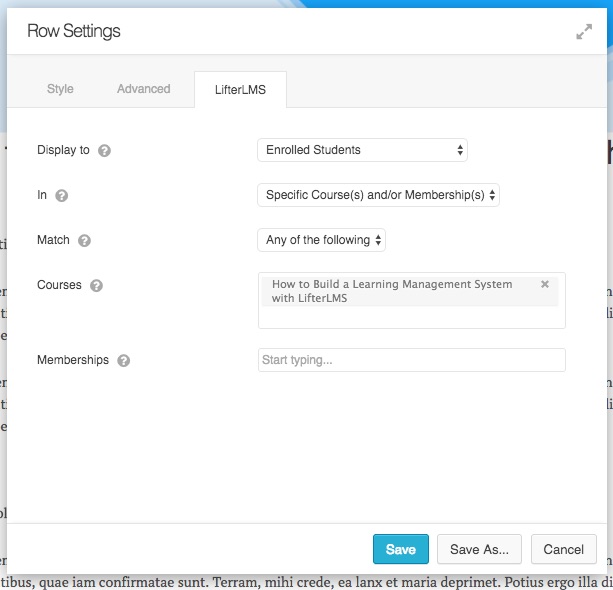The height and width of the screenshot is (590, 613).
Task: Focus the Memberships Start typing field
Action: coord(412,360)
